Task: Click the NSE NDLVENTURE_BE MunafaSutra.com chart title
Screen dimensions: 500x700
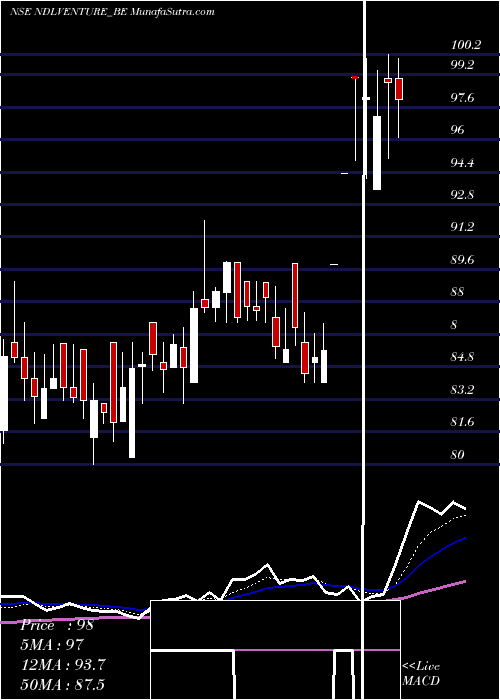Action: pos(112,12)
